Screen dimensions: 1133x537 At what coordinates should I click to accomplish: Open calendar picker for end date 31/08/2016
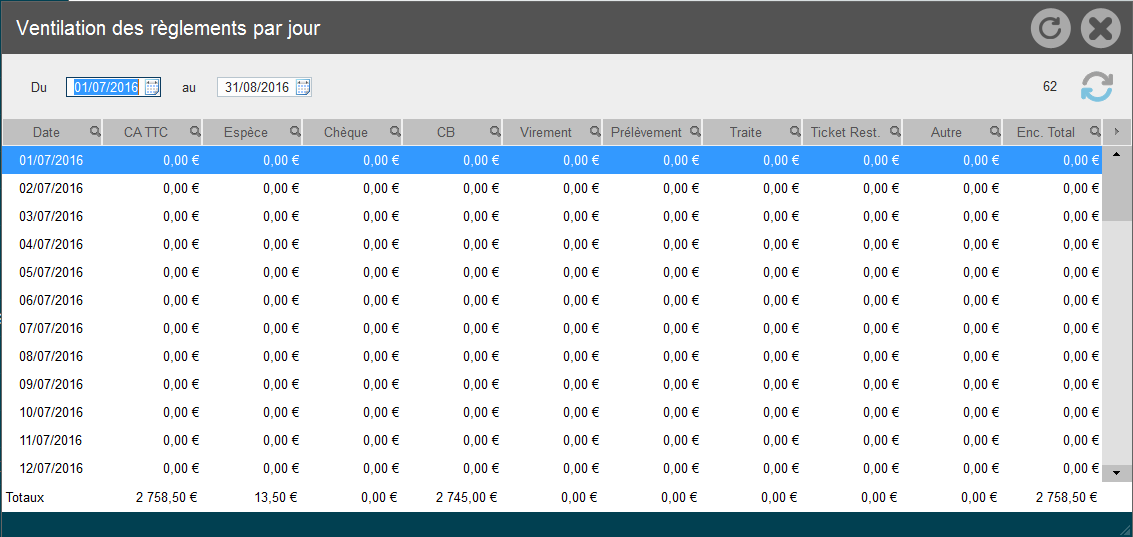pos(303,87)
